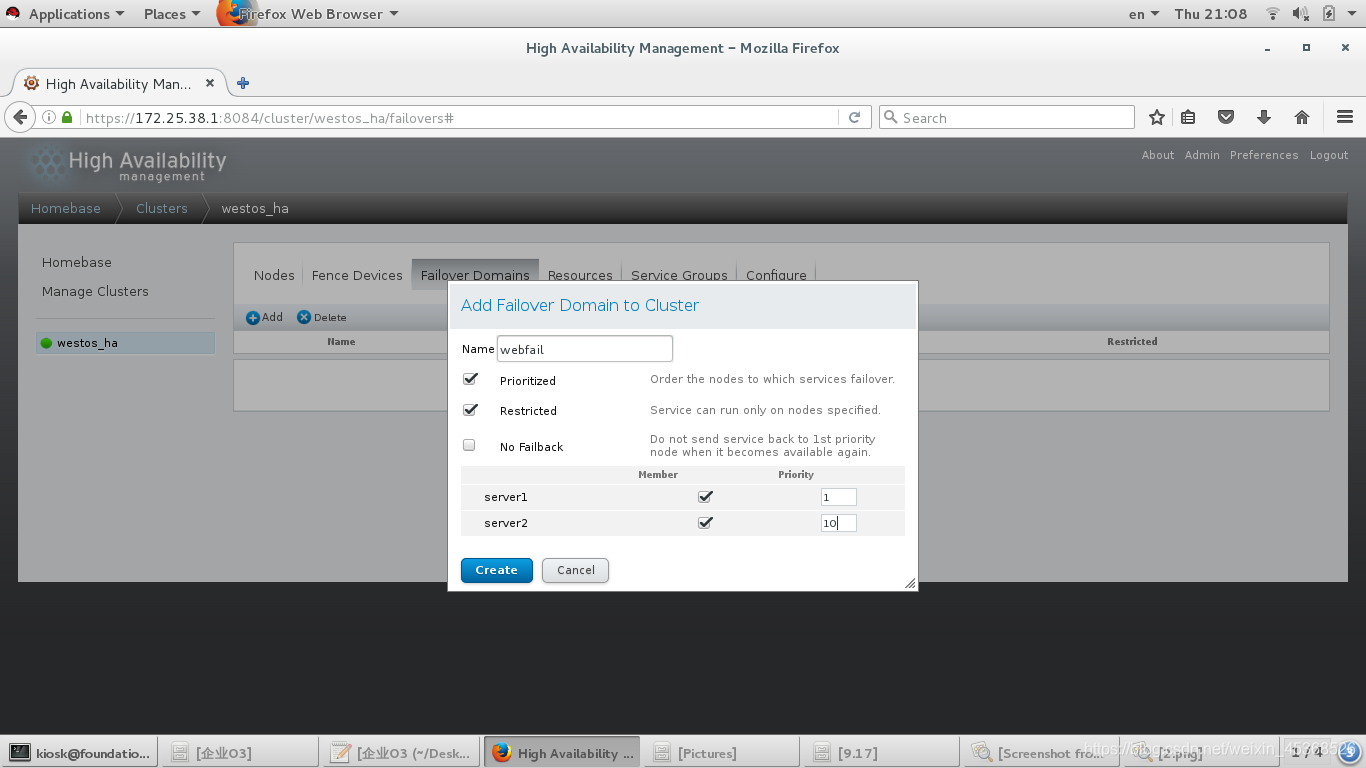Open the Preferences link
Image resolution: width=1366 pixels, height=768 pixels.
tap(1264, 155)
